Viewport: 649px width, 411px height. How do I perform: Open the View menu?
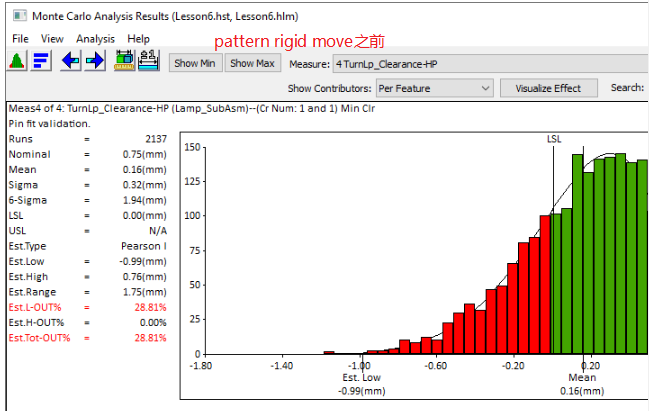[x=53, y=38]
